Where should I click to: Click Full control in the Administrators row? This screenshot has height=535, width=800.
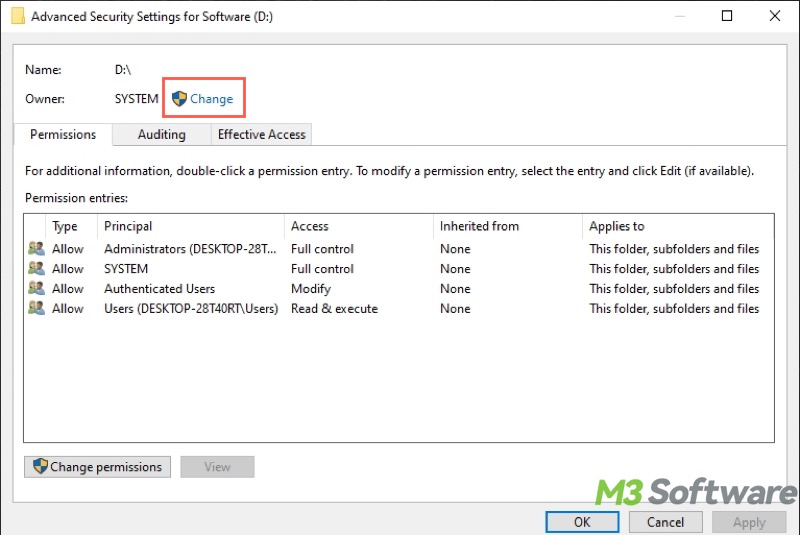point(322,249)
